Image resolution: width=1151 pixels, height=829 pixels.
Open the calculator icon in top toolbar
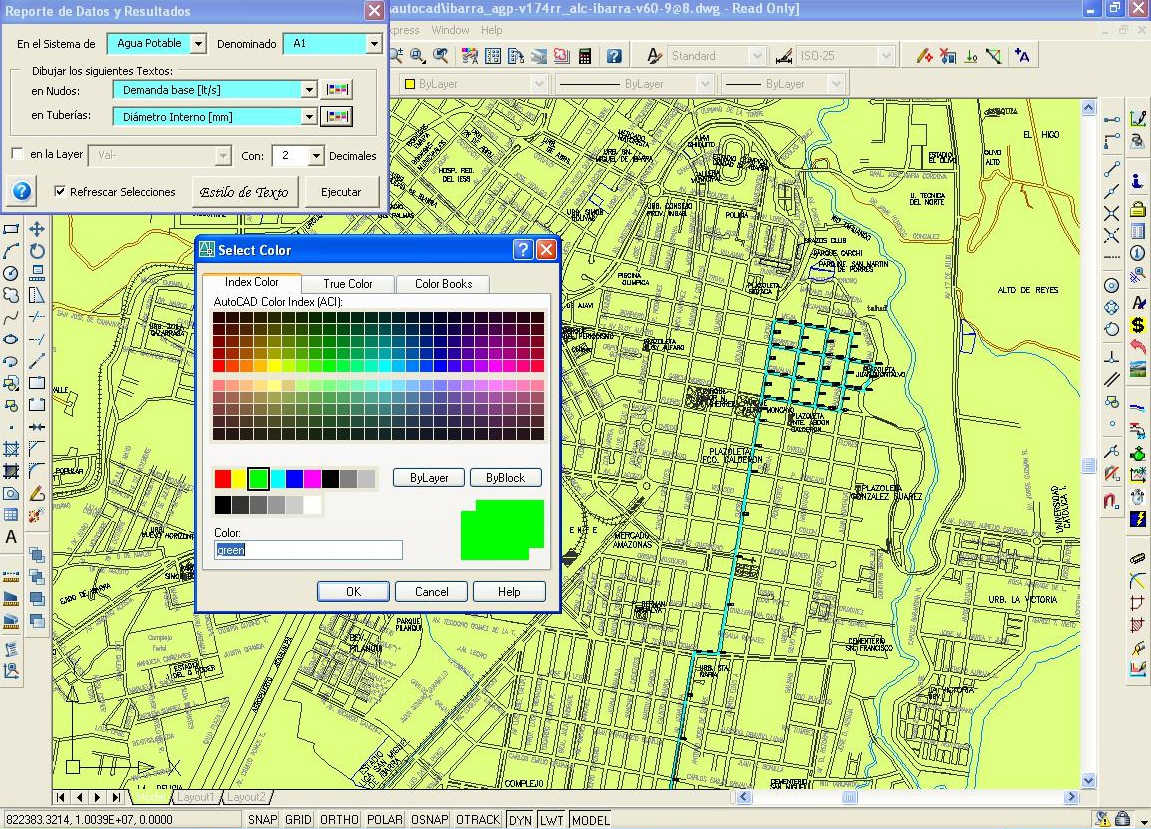pyautogui.click(x=585, y=56)
